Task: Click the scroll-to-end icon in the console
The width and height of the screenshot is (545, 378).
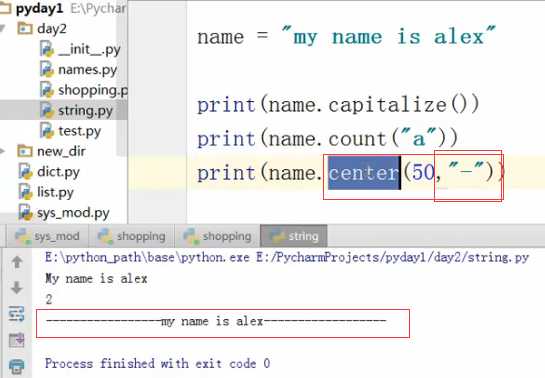Action: (x=17, y=340)
